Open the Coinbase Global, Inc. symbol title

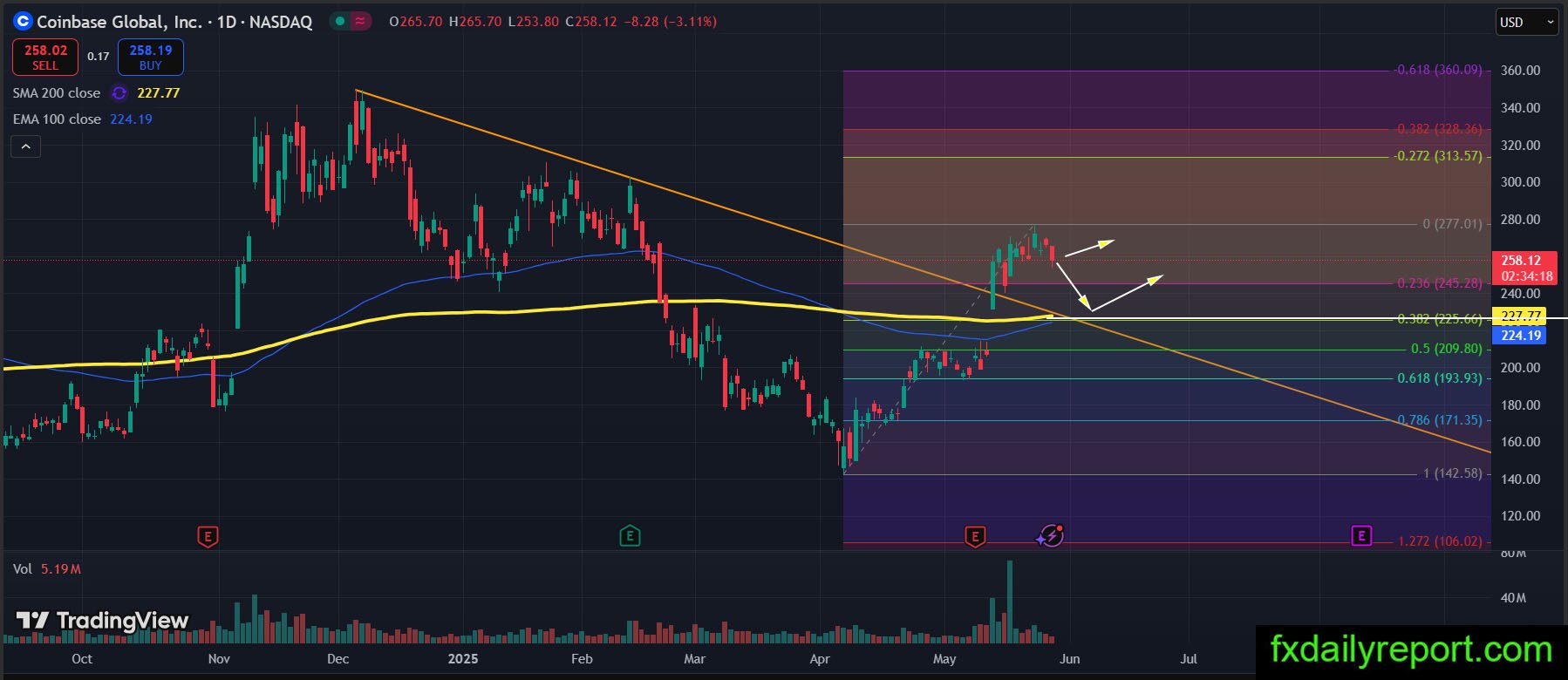click(x=174, y=22)
